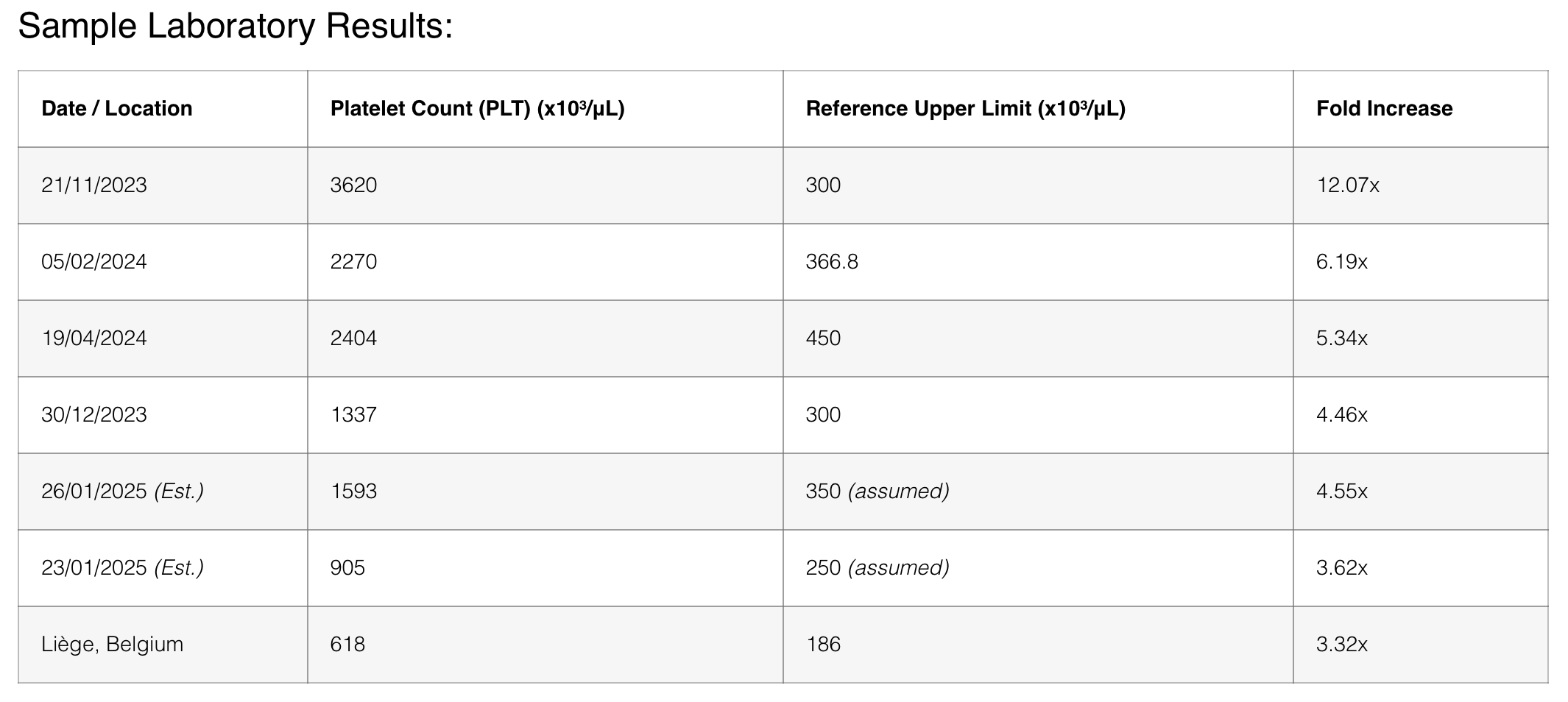Image resolution: width=1568 pixels, height=702 pixels.
Task: Select platelet count value 905
Action: [x=347, y=567]
